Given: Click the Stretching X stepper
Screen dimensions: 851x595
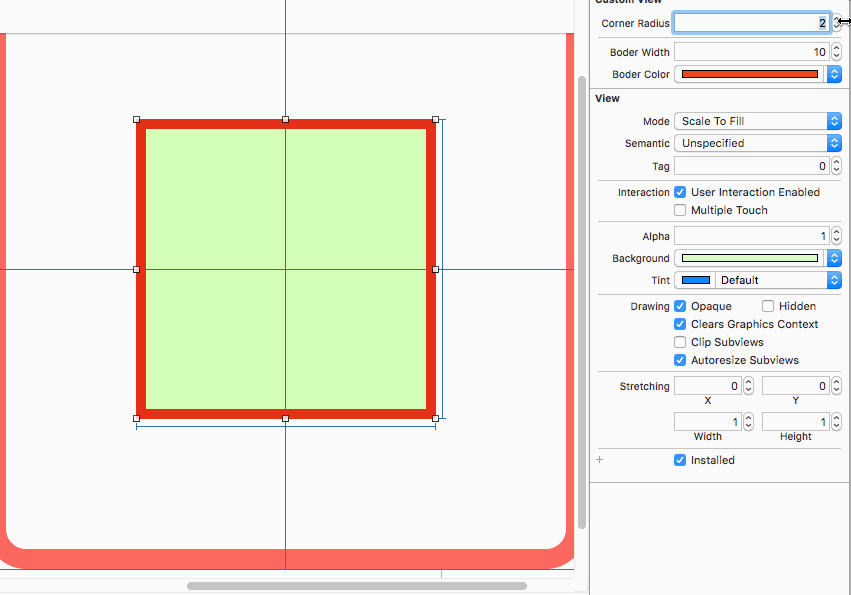Looking at the screenshot, I should (748, 386).
